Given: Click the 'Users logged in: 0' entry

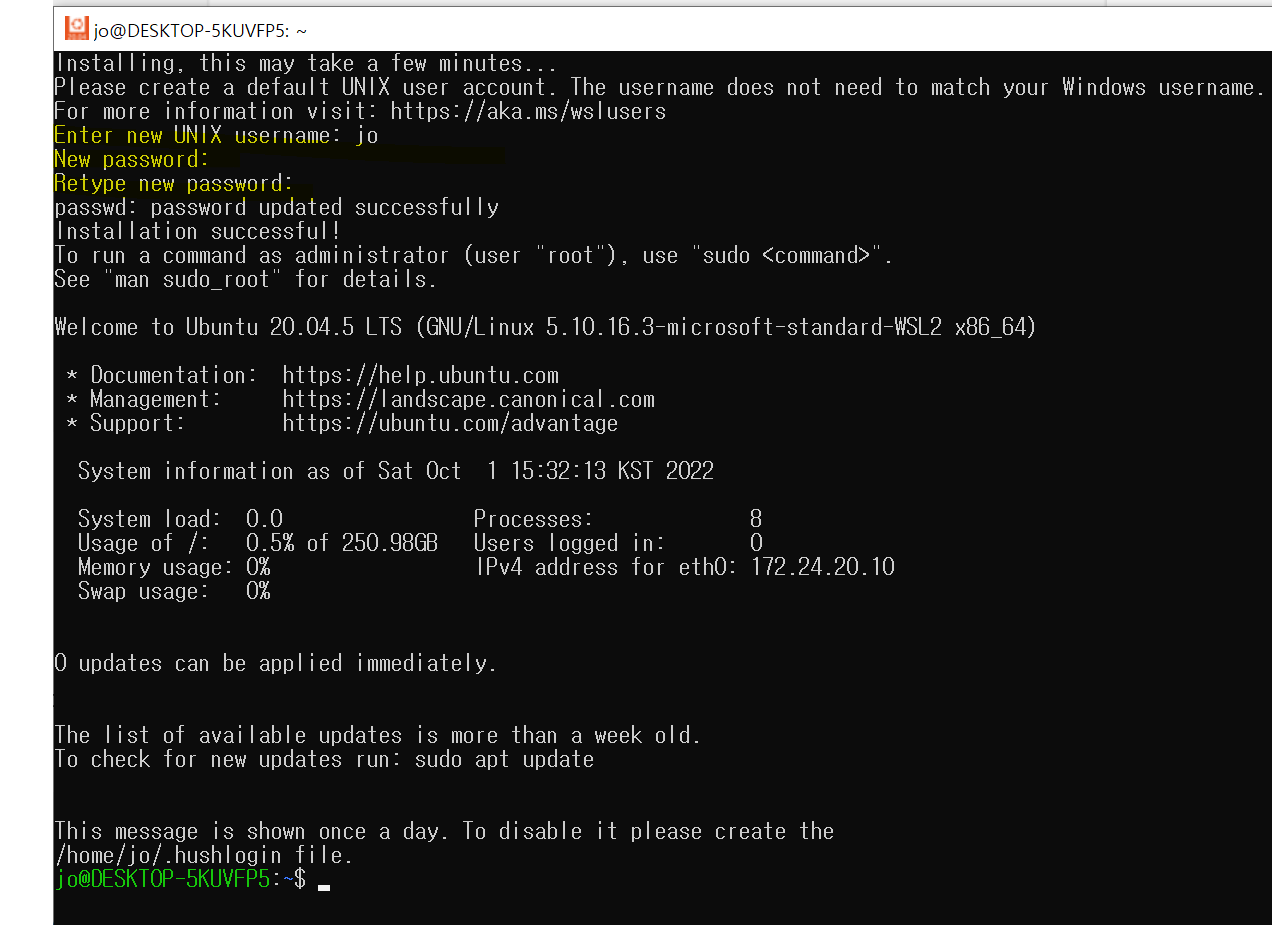Looking at the screenshot, I should [618, 543].
